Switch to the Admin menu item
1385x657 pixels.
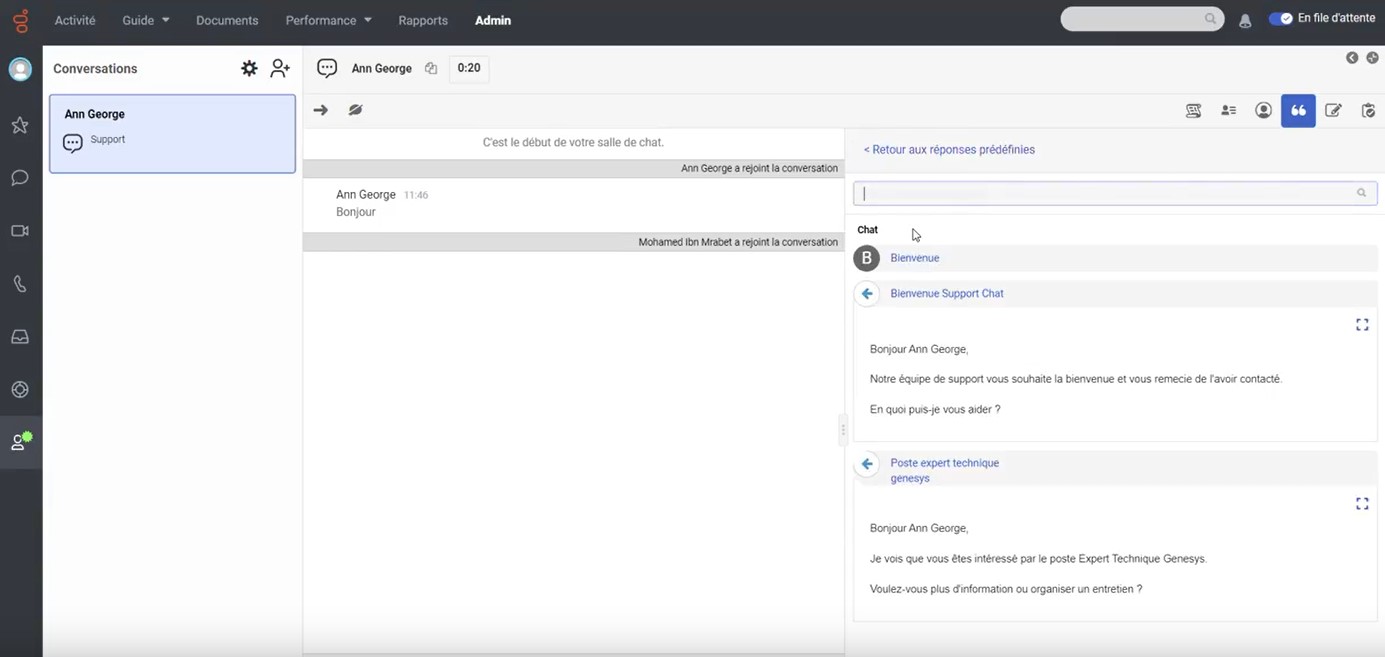coord(492,19)
